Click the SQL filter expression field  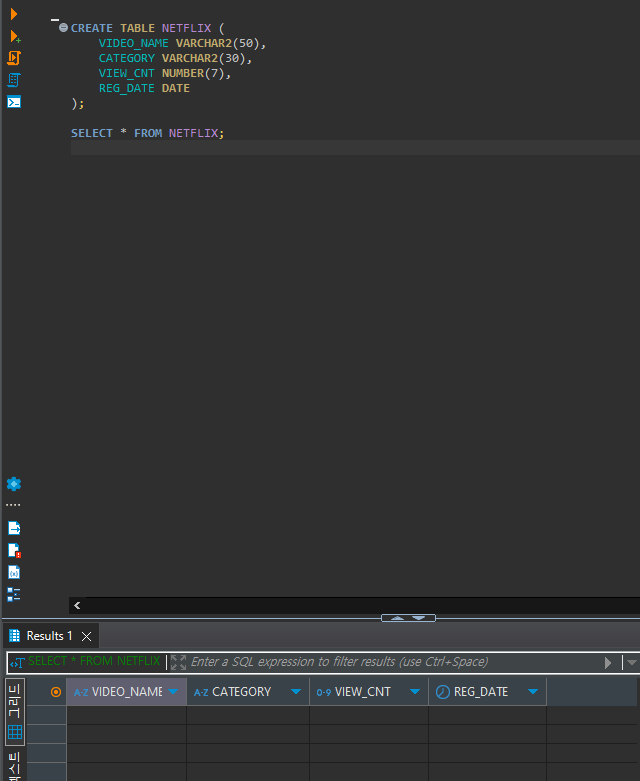click(x=393, y=662)
